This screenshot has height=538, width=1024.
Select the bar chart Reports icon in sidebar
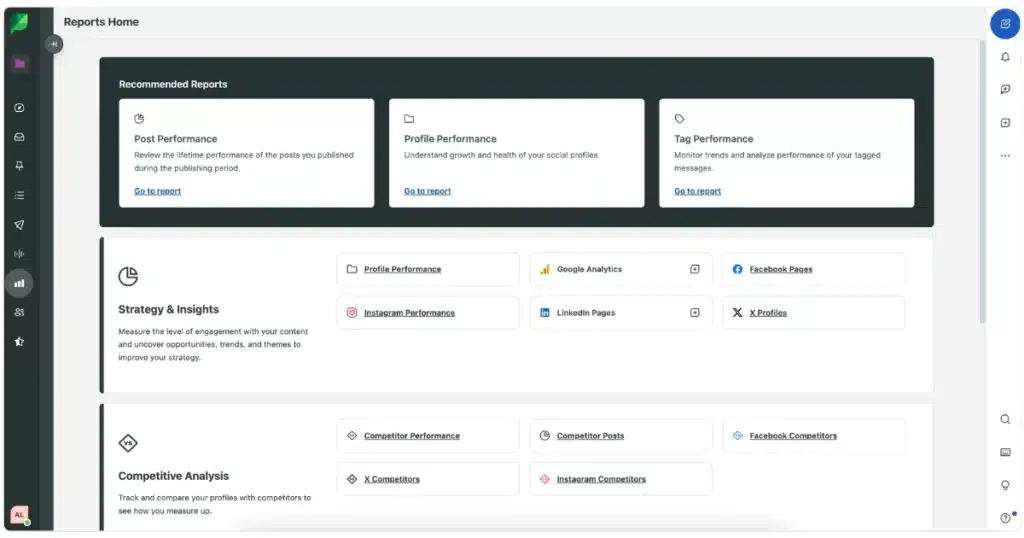click(19, 283)
